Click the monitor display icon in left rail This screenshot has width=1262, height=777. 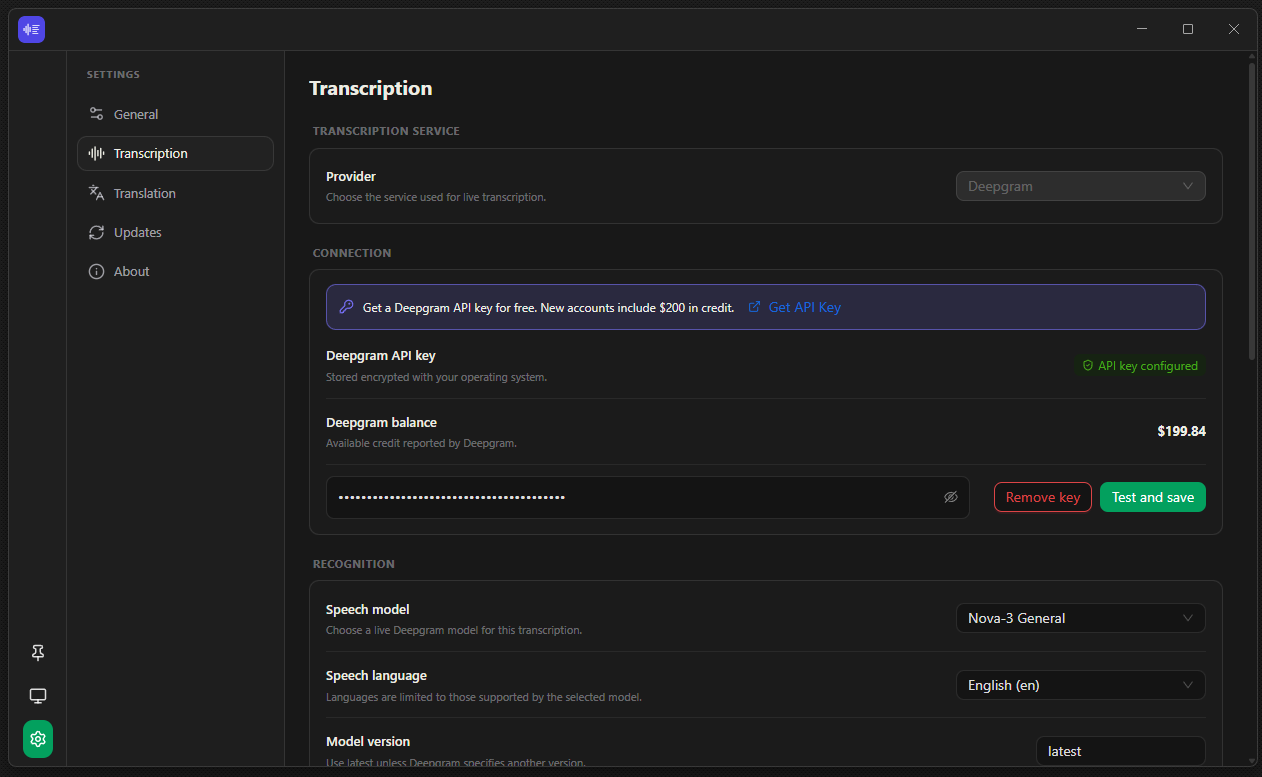[x=38, y=696]
